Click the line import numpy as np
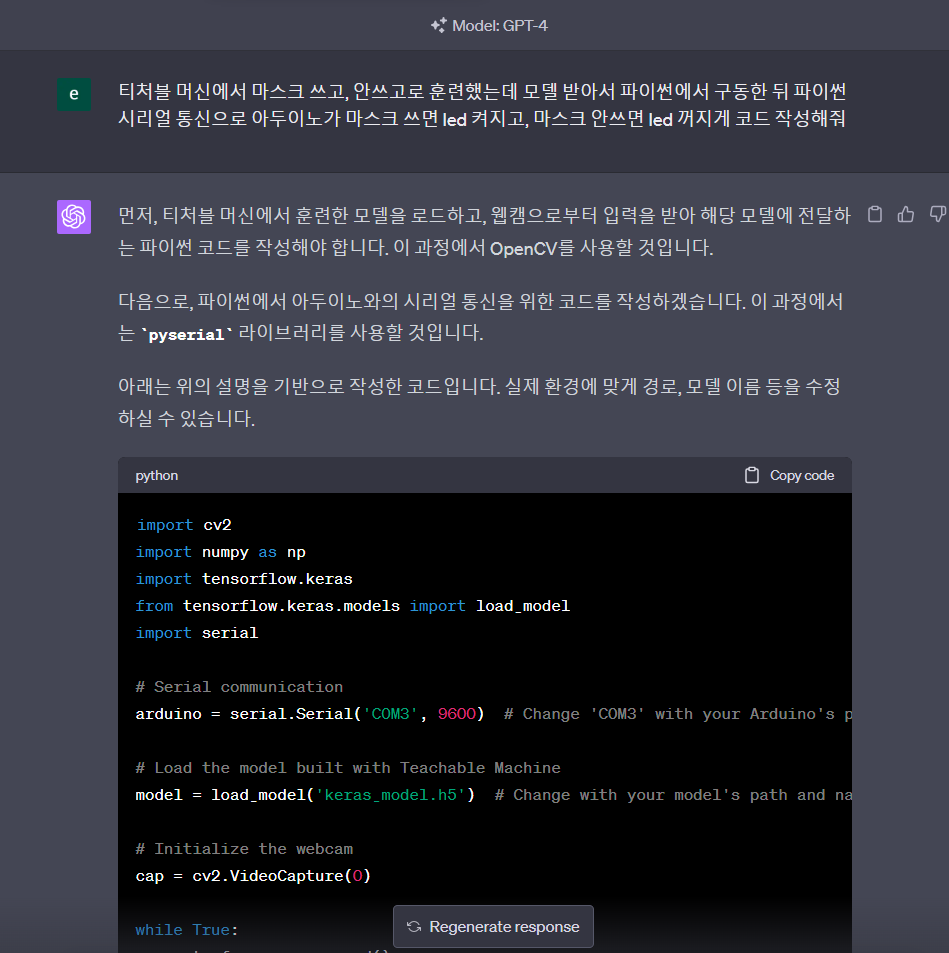 [x=221, y=552]
